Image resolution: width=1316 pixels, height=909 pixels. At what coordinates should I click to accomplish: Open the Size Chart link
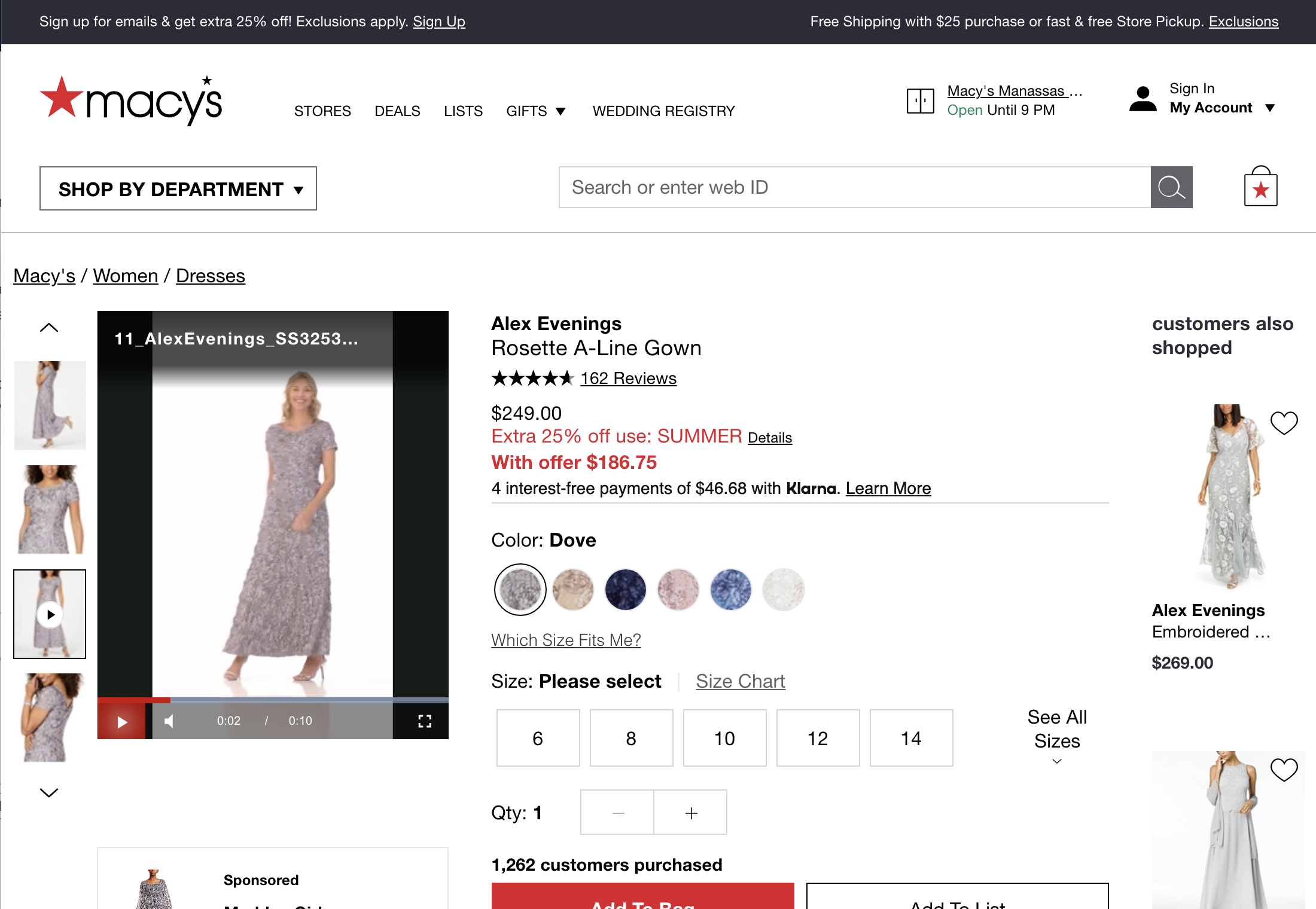[x=740, y=681]
